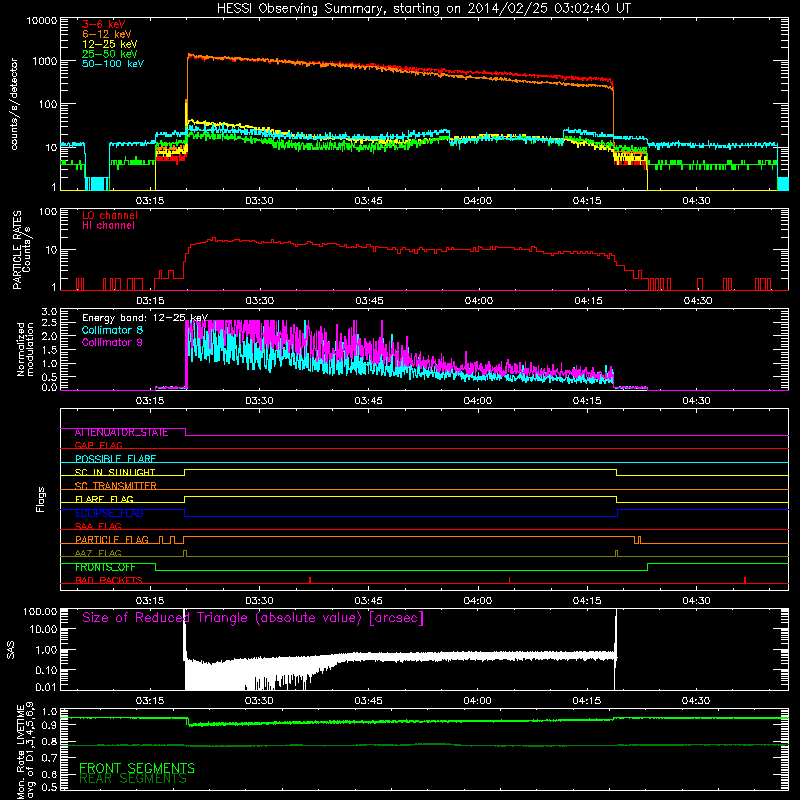The width and height of the screenshot is (800, 800).
Task: Click the 0.9 tick on livetime axis
Action: (x=49, y=726)
